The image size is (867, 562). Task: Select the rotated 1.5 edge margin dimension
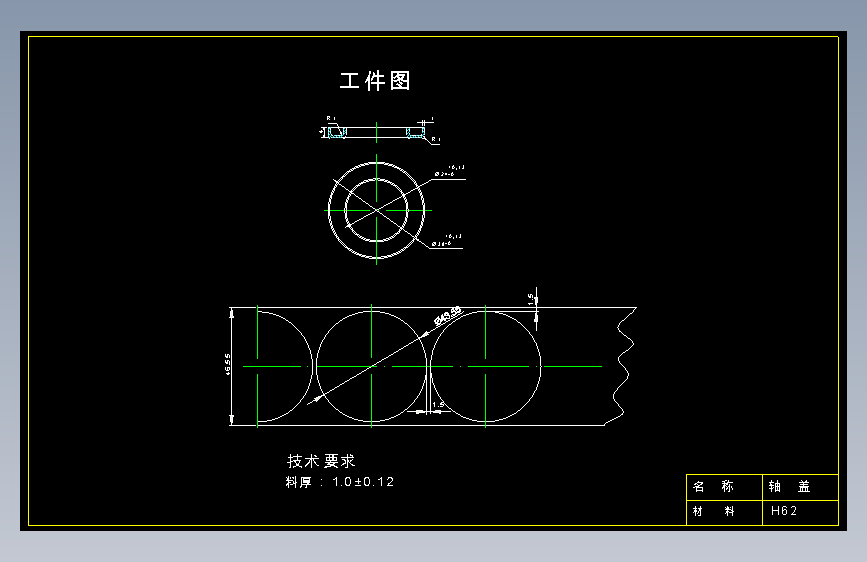[x=531, y=299]
